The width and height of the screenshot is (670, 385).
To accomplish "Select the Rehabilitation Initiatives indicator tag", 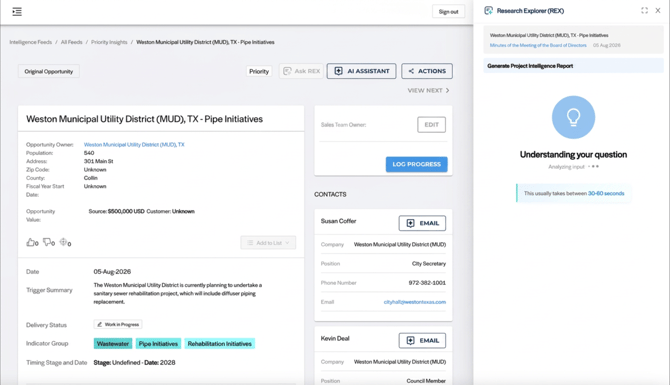I will pyautogui.click(x=220, y=344).
